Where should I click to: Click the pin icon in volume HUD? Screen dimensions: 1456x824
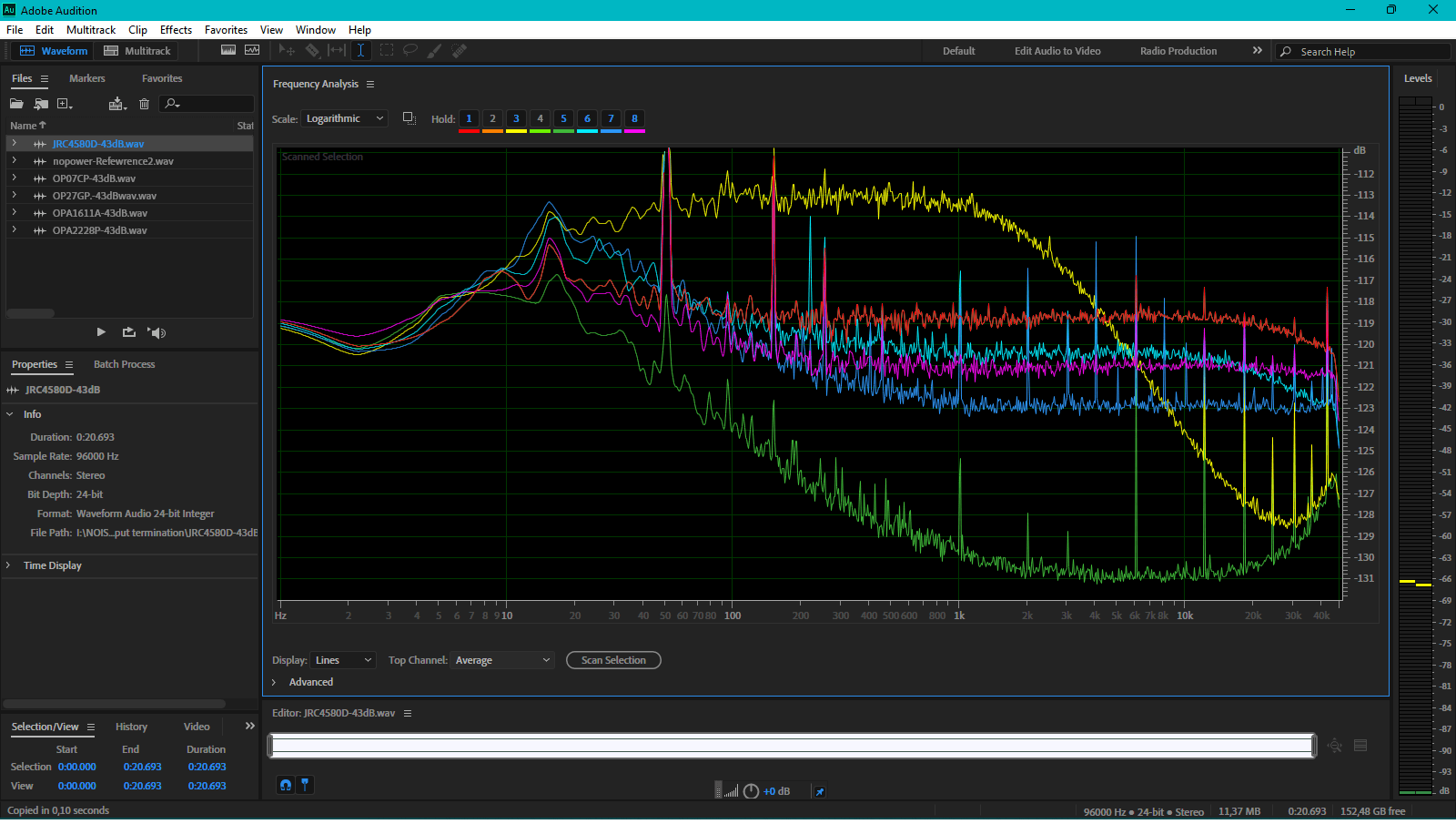[x=819, y=791]
